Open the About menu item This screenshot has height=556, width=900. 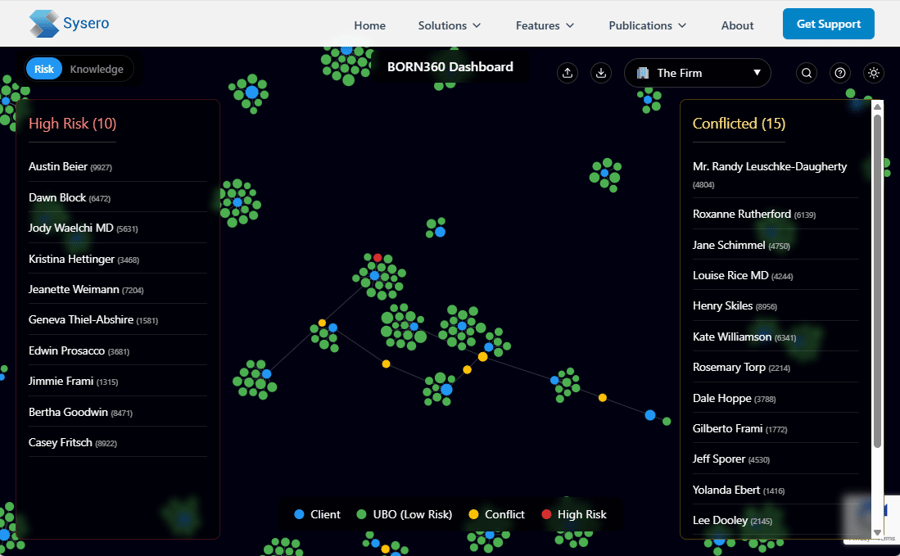pyautogui.click(x=737, y=25)
